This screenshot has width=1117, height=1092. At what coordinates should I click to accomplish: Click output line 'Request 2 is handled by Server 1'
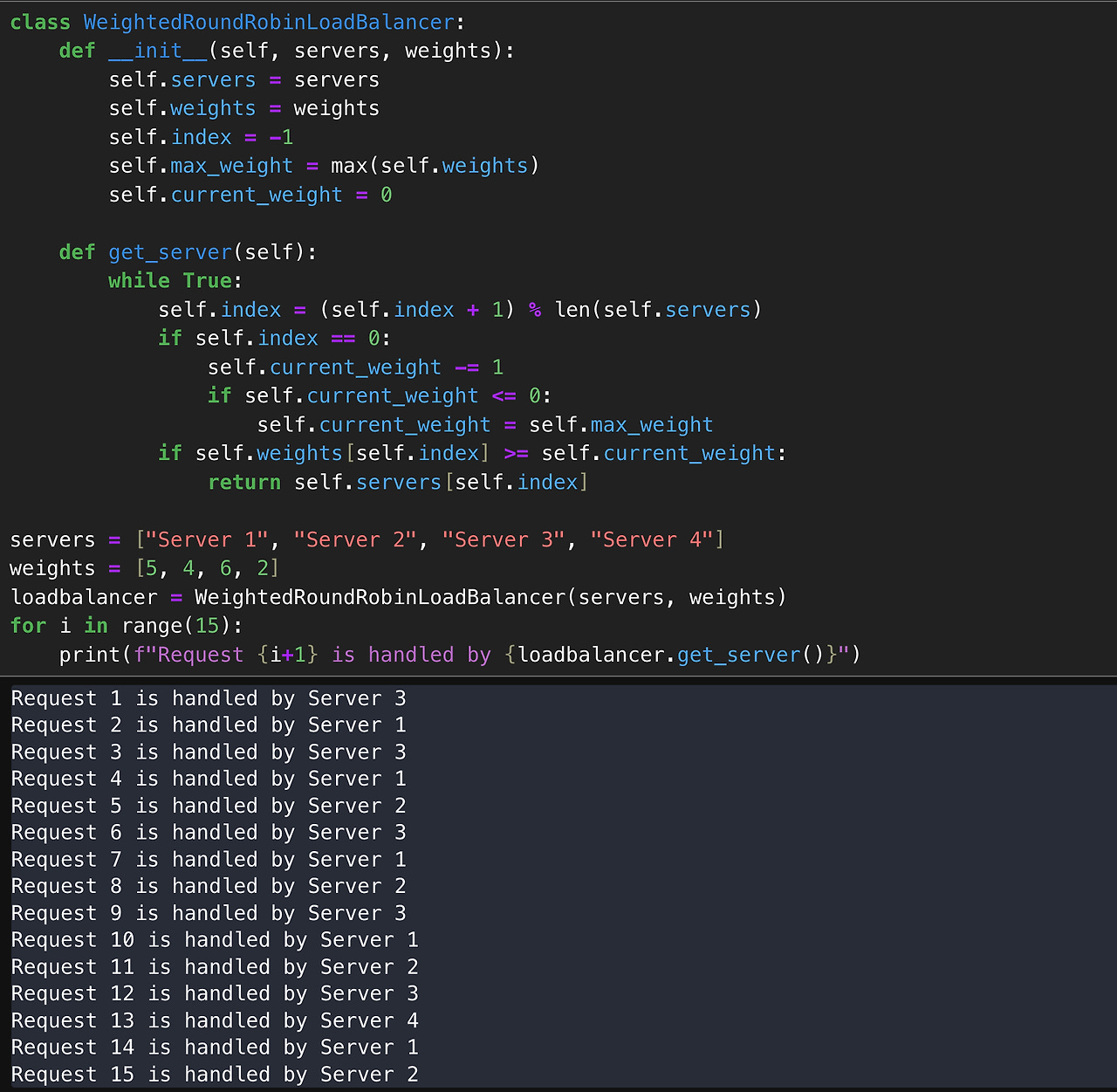[x=209, y=725]
